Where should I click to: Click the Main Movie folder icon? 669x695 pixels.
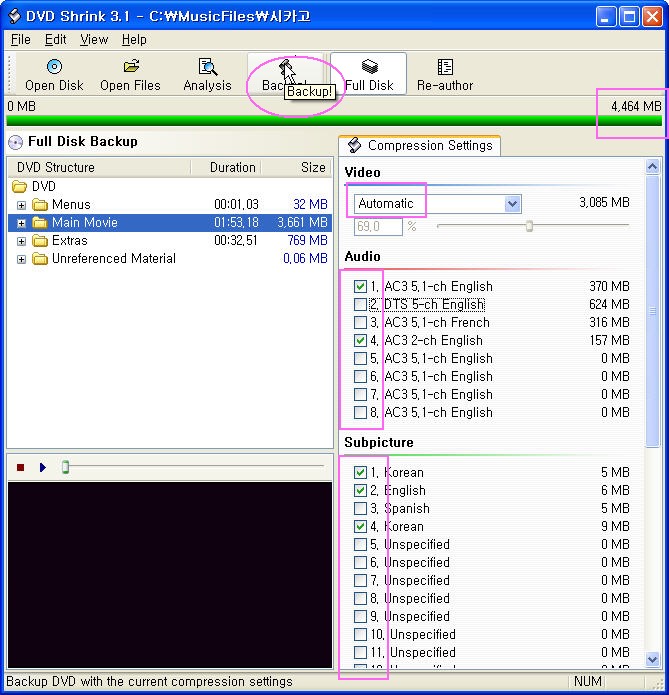click(x=40, y=223)
